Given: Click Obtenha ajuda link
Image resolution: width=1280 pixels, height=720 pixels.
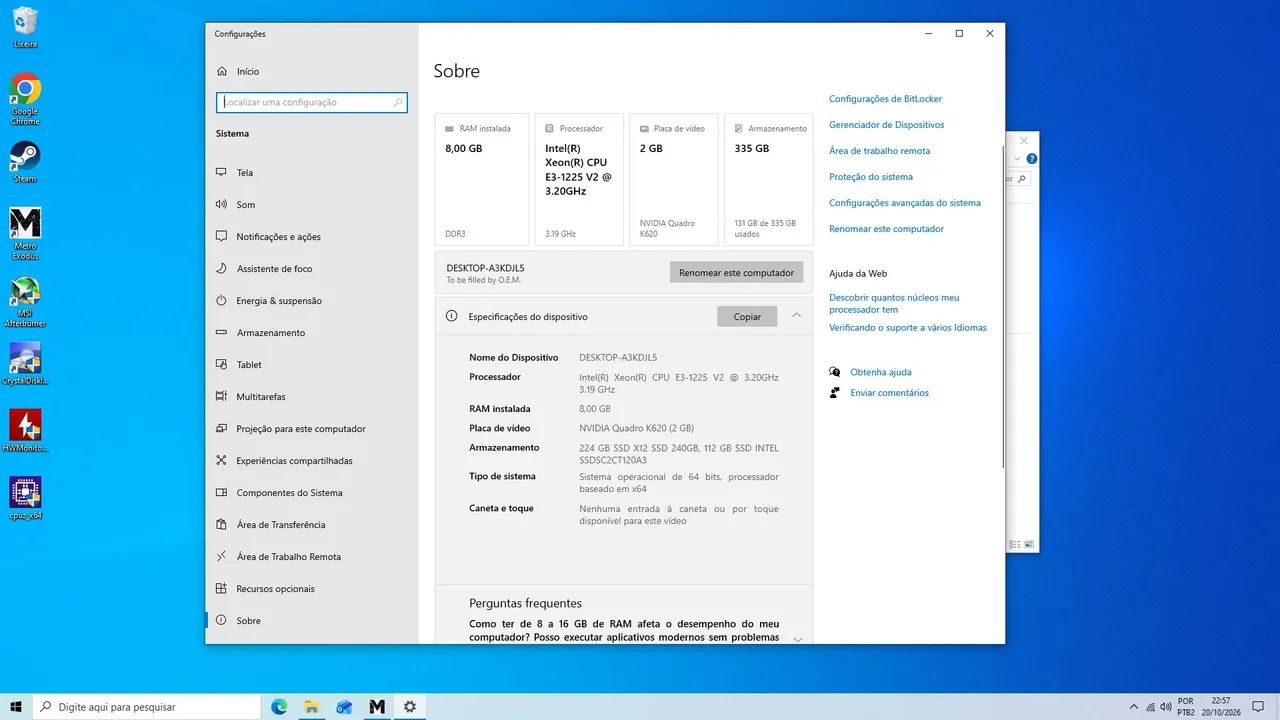Looking at the screenshot, I should tap(881, 372).
